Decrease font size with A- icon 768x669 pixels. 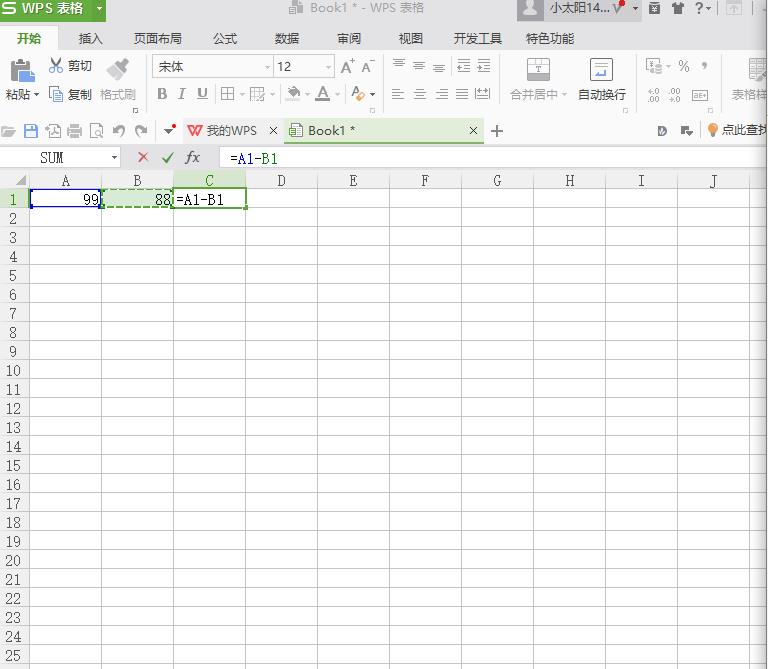(367, 66)
